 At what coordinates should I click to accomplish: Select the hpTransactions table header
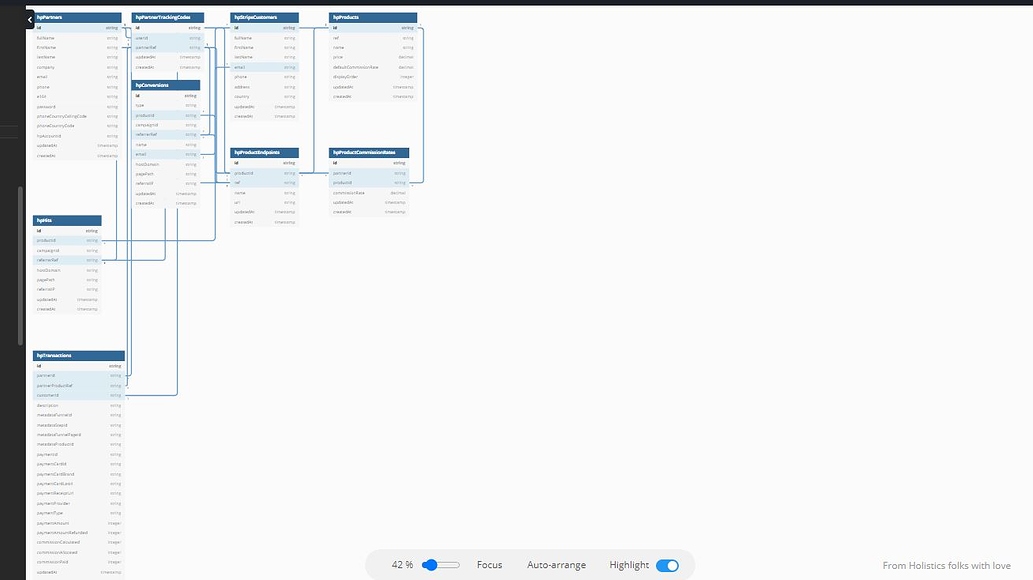click(78, 355)
